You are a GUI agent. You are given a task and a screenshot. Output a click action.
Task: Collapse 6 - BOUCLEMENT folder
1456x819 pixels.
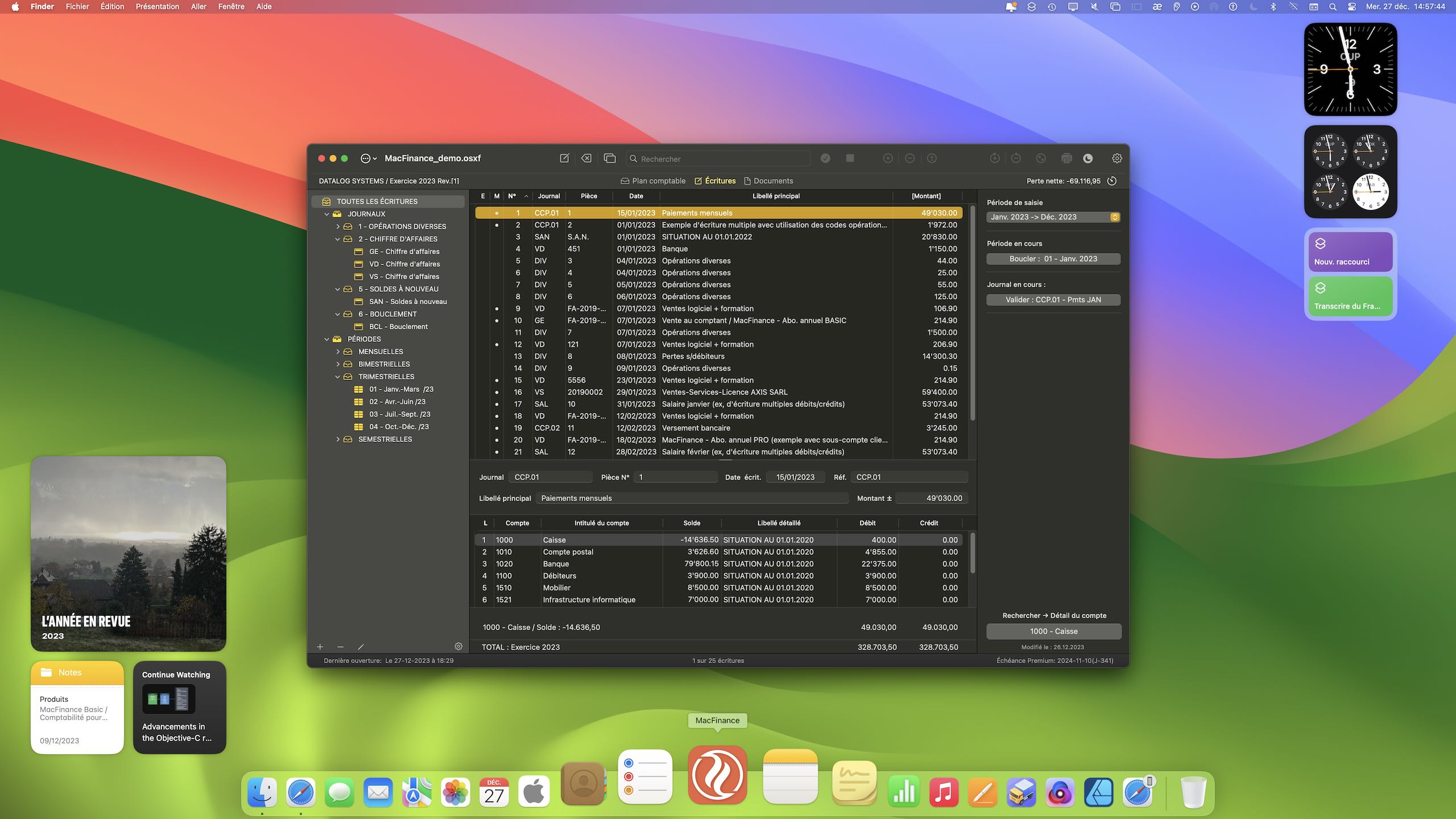(338, 314)
